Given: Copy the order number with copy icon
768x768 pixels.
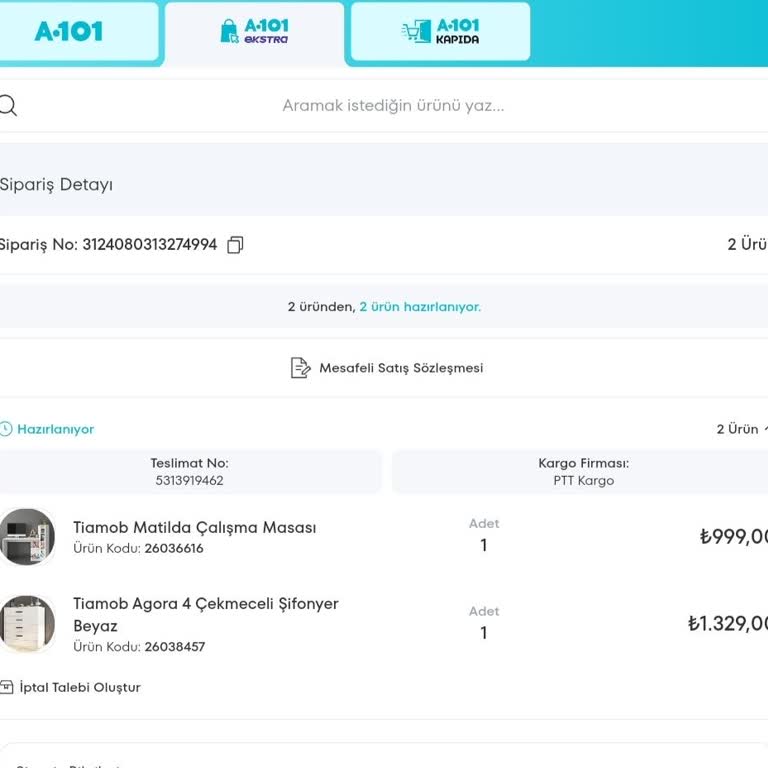Looking at the screenshot, I should 235,244.
